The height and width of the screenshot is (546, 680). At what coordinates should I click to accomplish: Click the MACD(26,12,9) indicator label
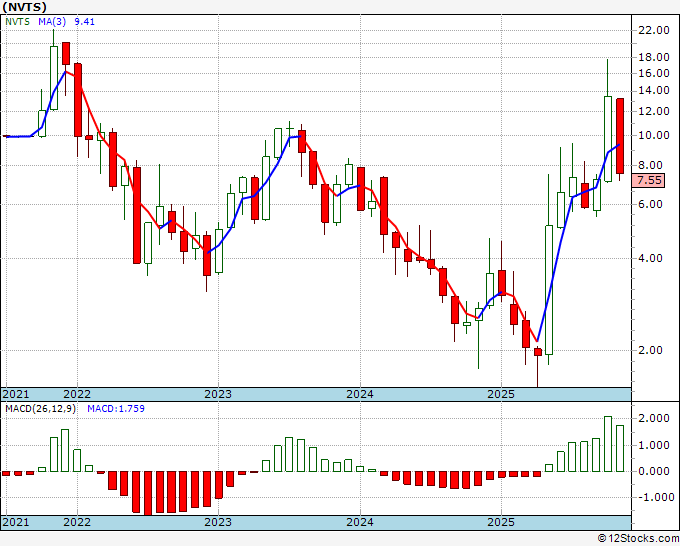(x=40, y=409)
